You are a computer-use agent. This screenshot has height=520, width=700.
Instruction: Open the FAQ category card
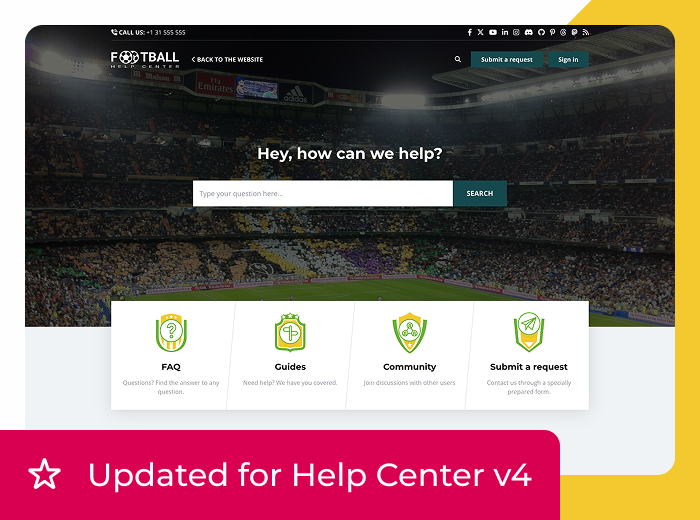click(171, 355)
